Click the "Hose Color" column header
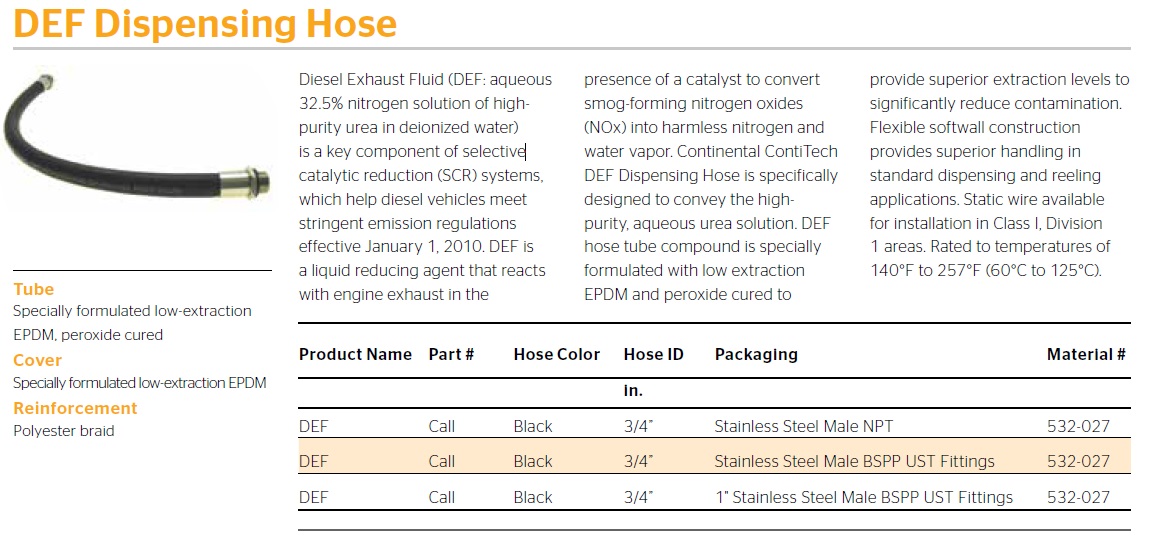Viewport: 1149px width, 549px height. 556,354
